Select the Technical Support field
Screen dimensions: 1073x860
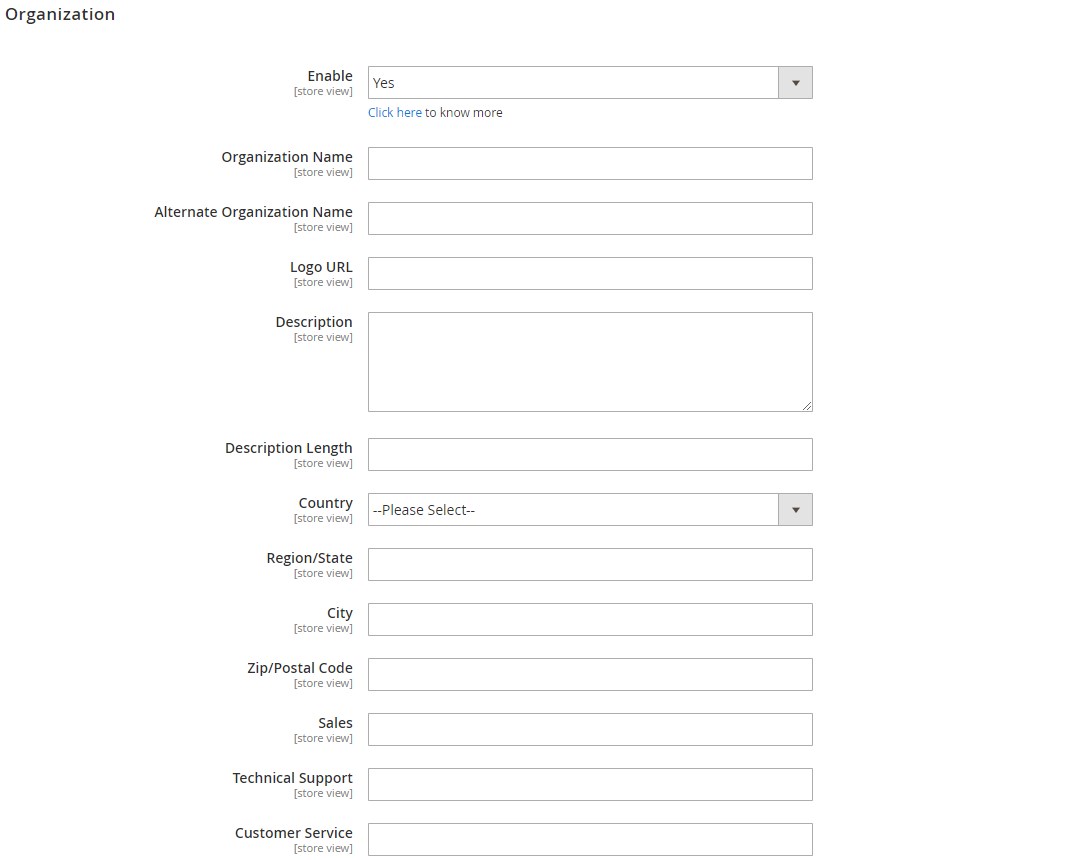pyautogui.click(x=590, y=784)
